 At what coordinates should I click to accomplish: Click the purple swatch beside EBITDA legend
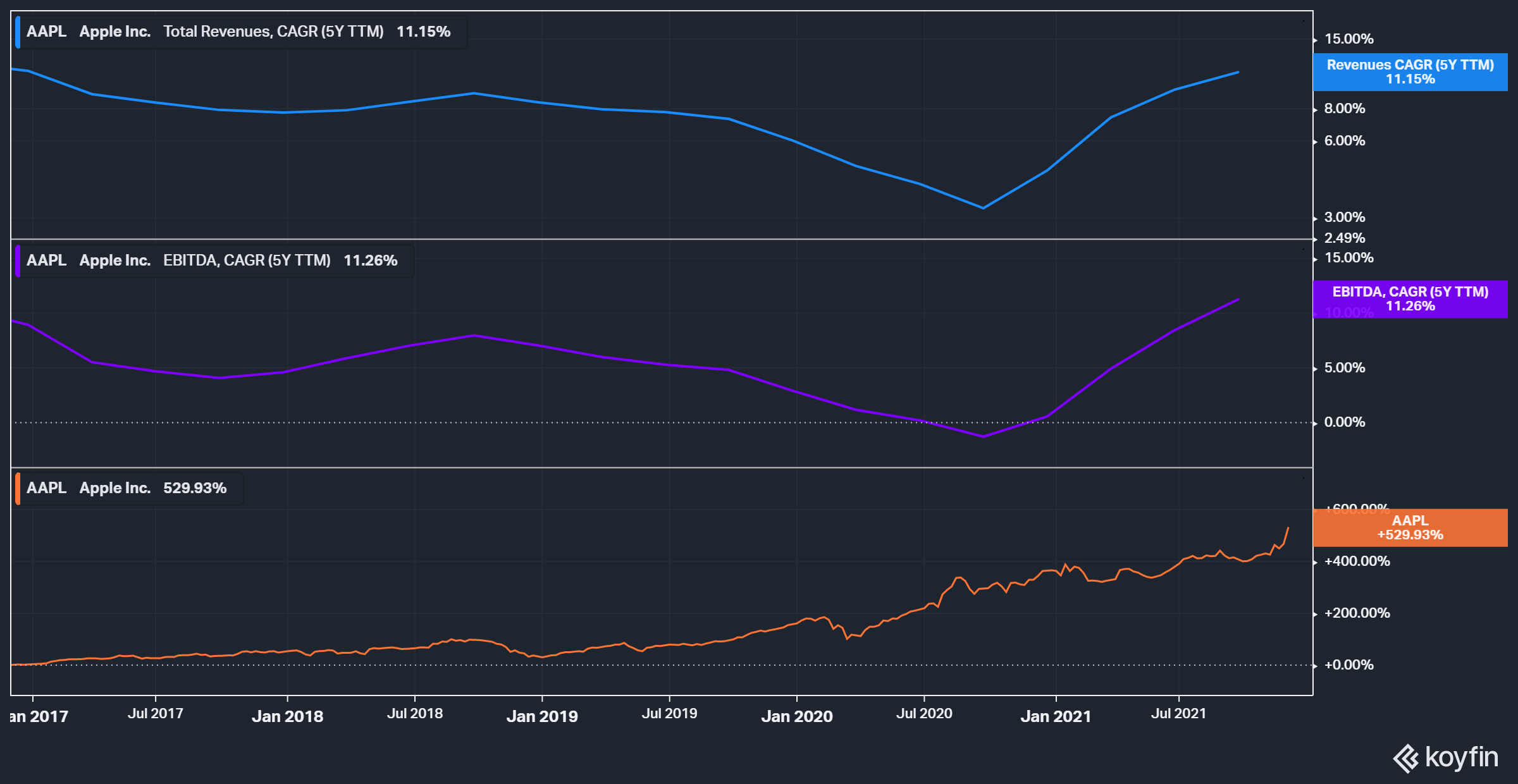18,260
